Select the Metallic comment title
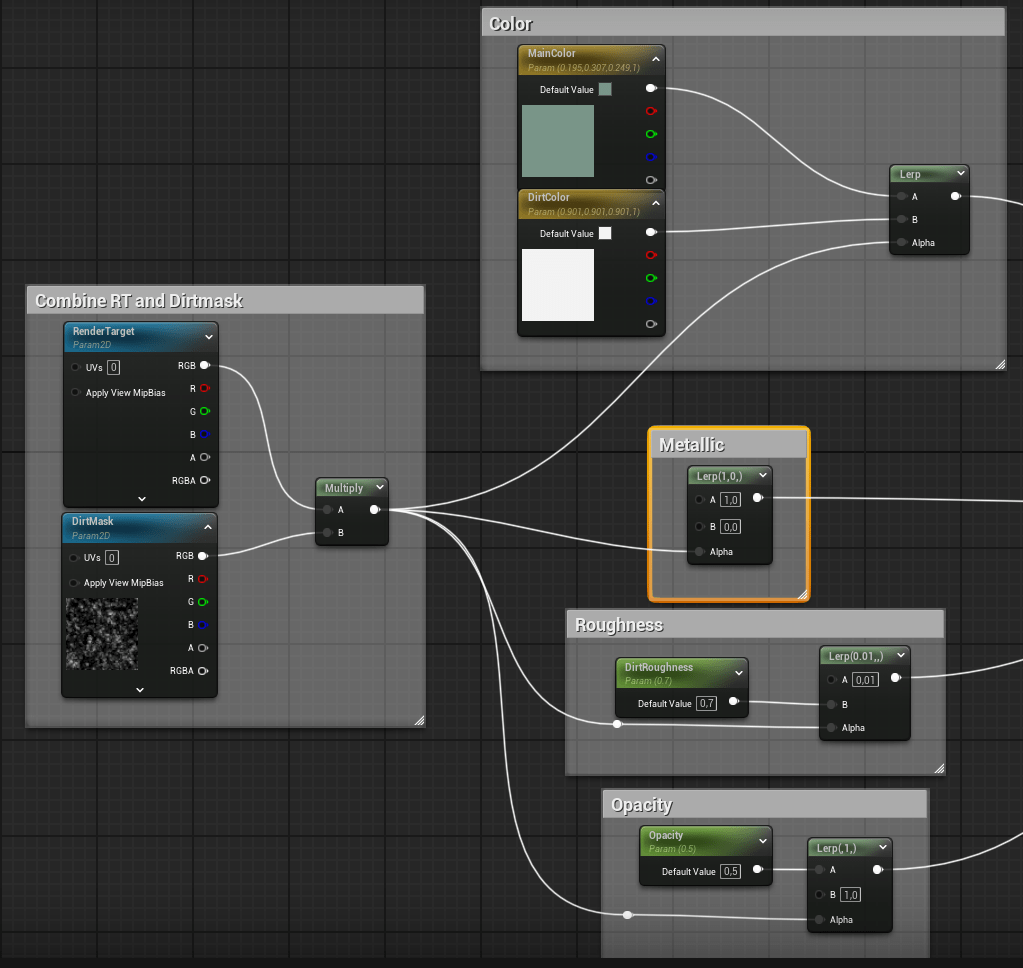 pyautogui.click(x=692, y=445)
